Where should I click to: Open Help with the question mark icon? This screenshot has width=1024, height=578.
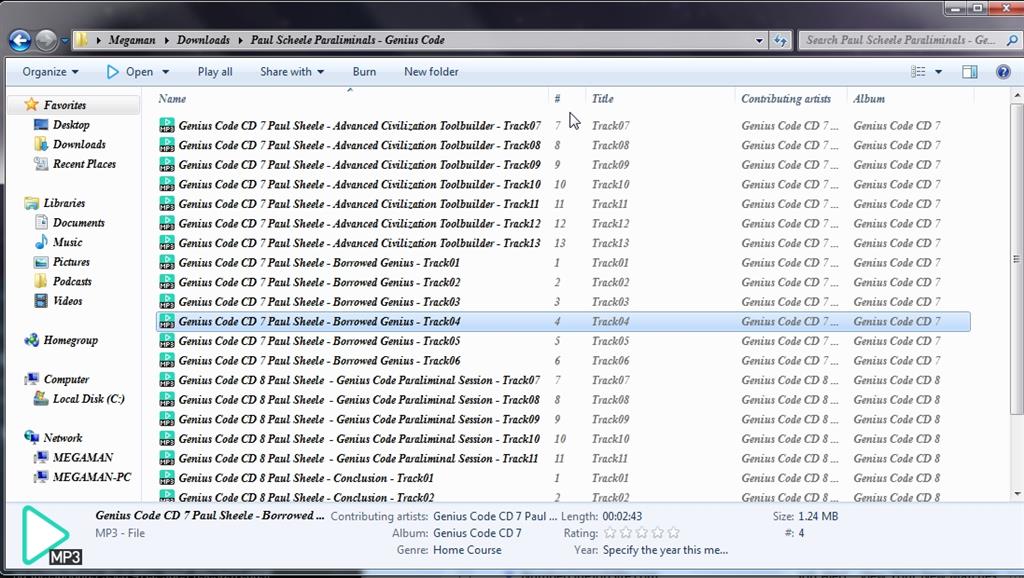(1003, 72)
